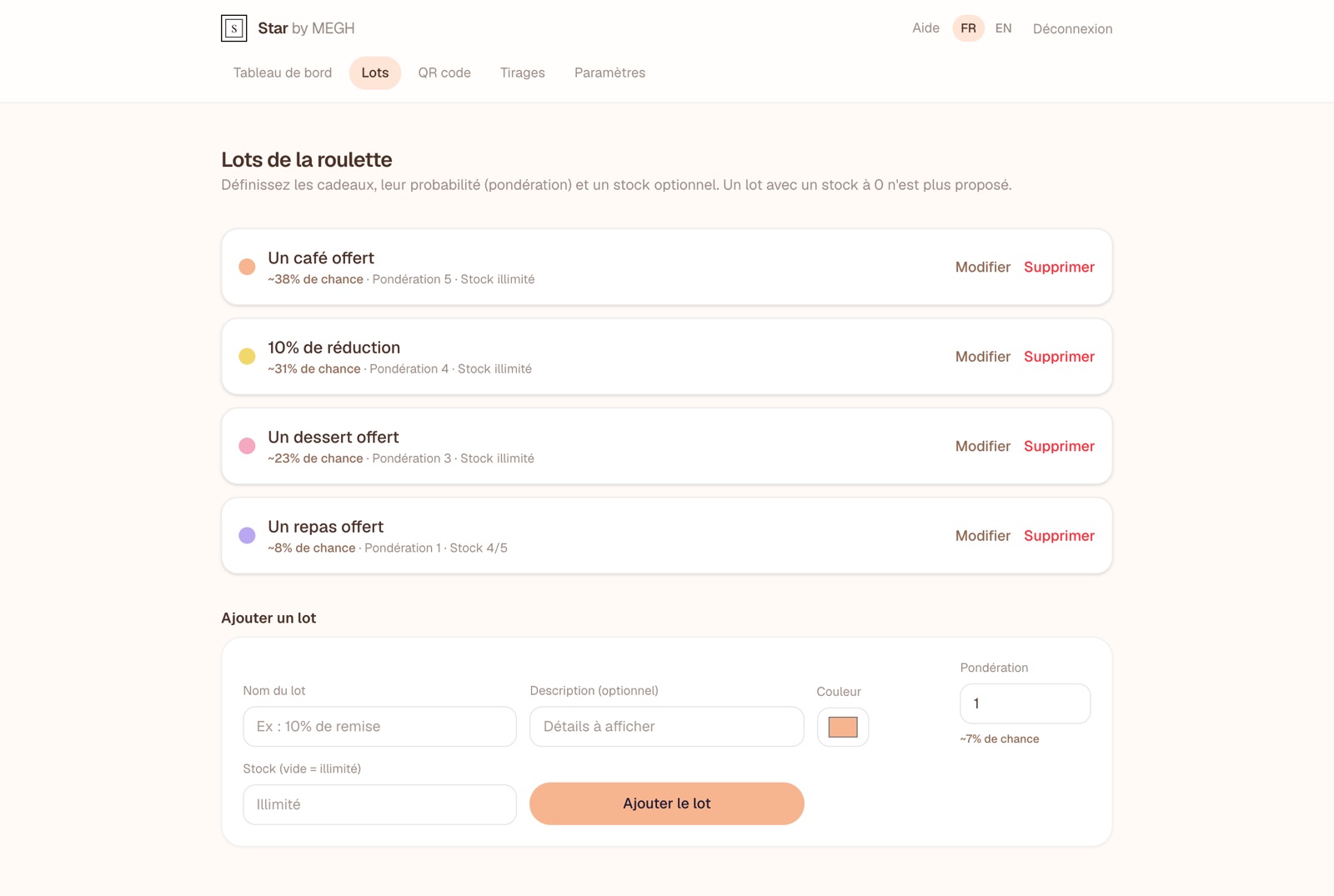The image size is (1334, 896).
Task: Click the text ~31% de chance
Action: coord(314,369)
